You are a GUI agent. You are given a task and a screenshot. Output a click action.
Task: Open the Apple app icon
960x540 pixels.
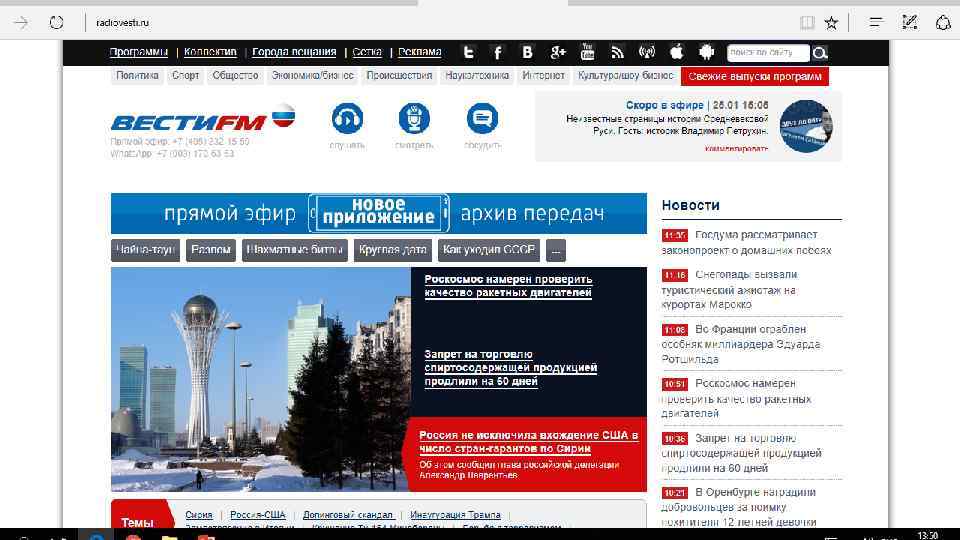677,53
